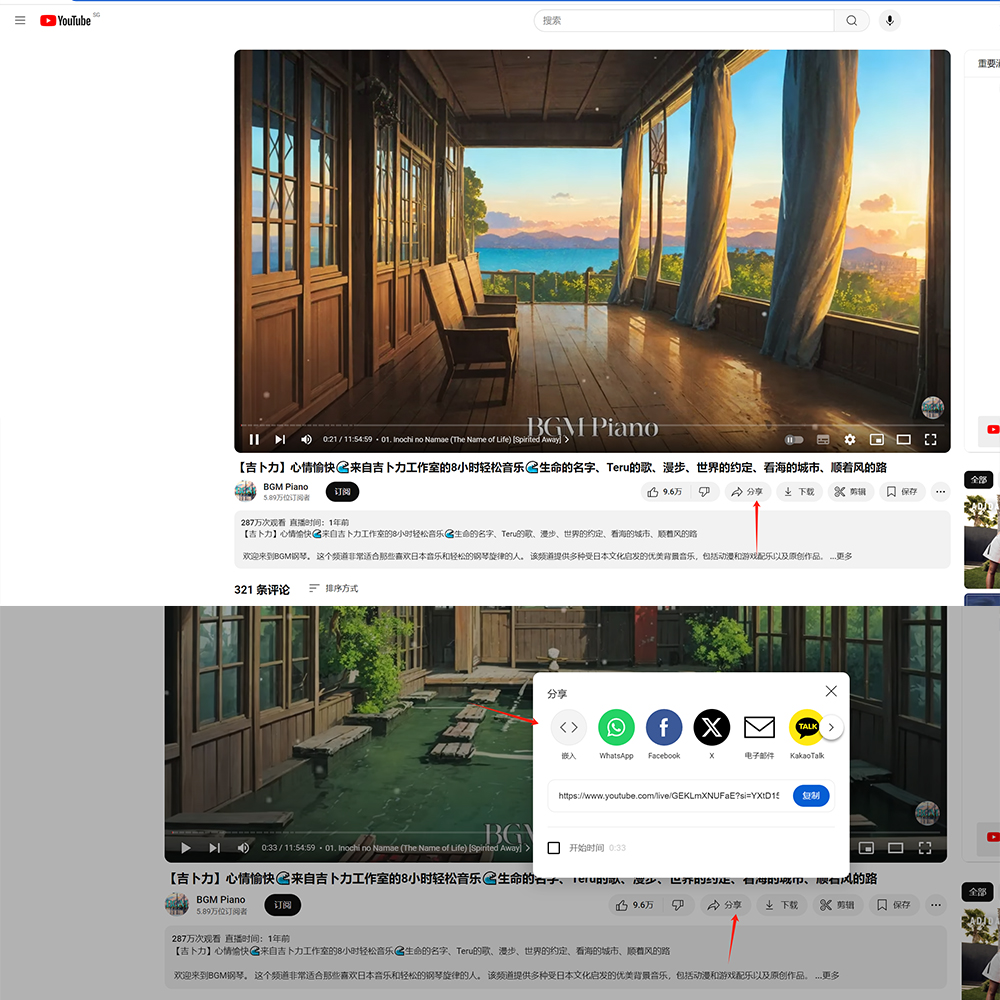Mute the undimmed upper player's volume
The width and height of the screenshot is (1000, 1000).
(306, 439)
